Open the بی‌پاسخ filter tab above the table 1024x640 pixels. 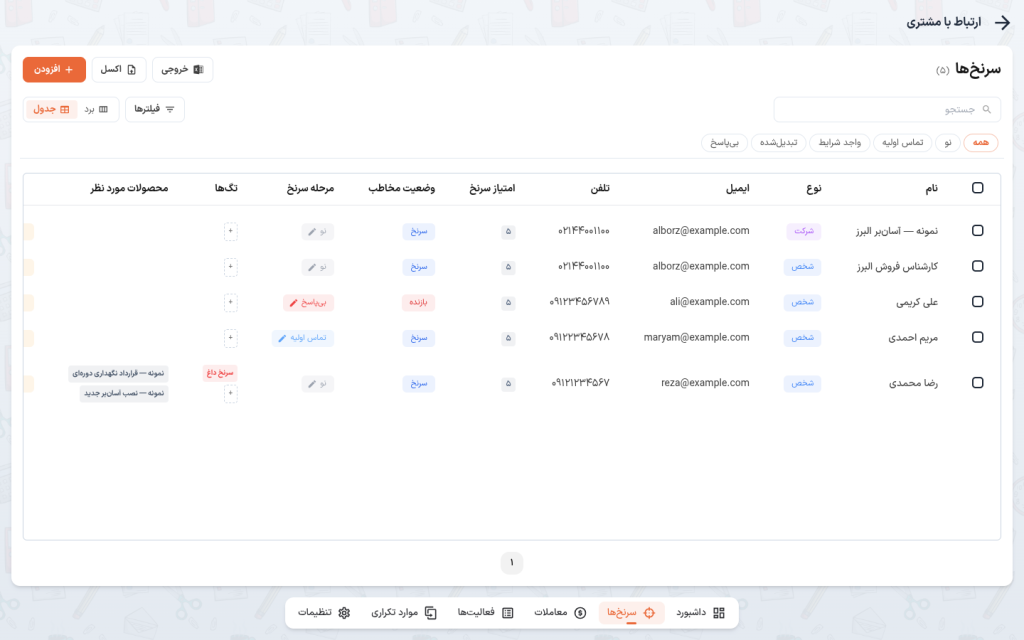point(724,142)
